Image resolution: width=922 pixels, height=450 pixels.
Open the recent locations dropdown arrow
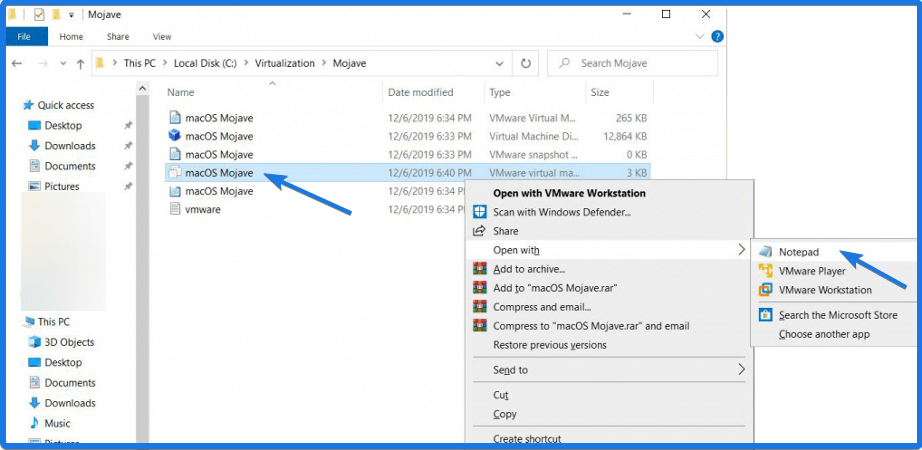[63, 64]
